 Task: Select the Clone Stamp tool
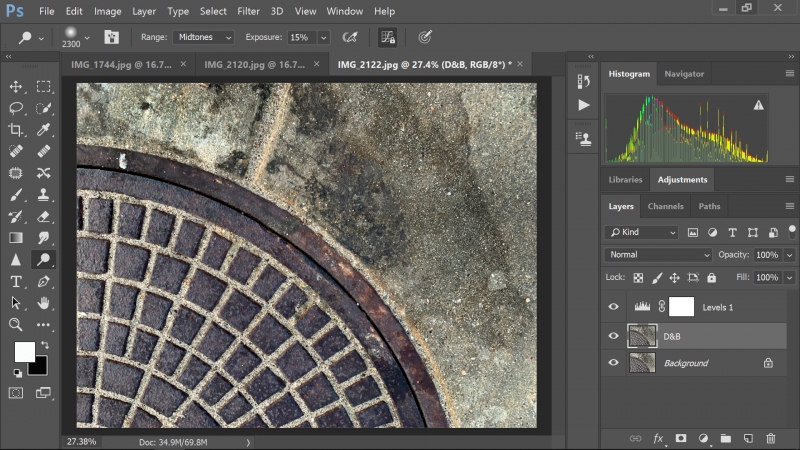coord(43,194)
